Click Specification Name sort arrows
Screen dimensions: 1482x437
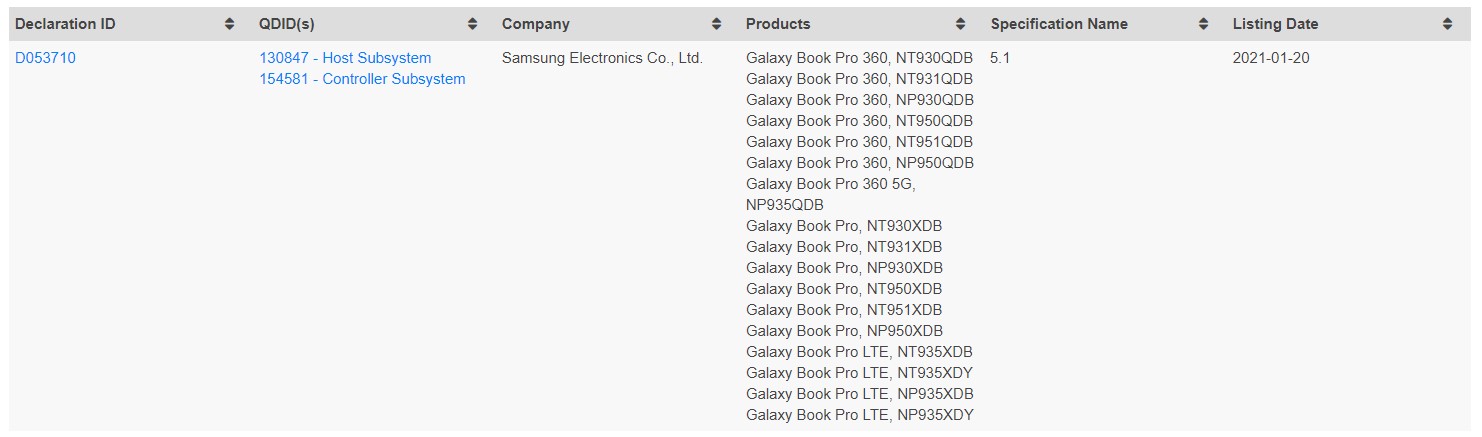point(1204,24)
